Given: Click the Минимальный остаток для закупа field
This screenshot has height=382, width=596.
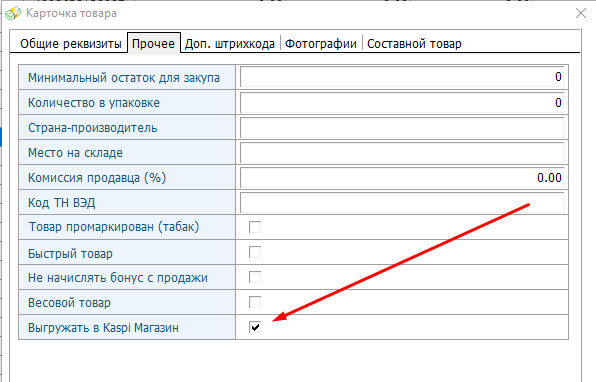Looking at the screenshot, I should click(x=402, y=77).
